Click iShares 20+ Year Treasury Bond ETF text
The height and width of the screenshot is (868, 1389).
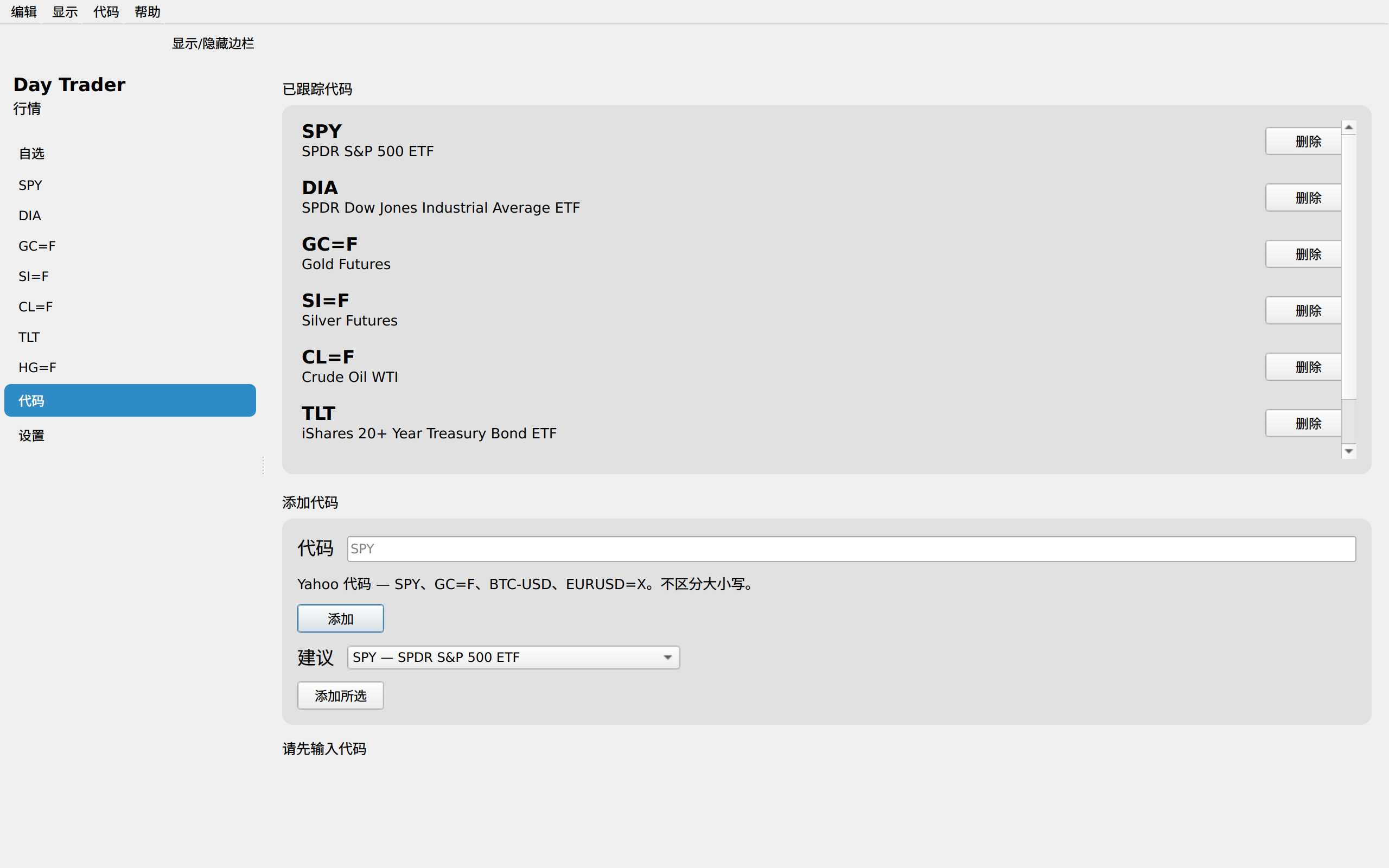point(429,433)
